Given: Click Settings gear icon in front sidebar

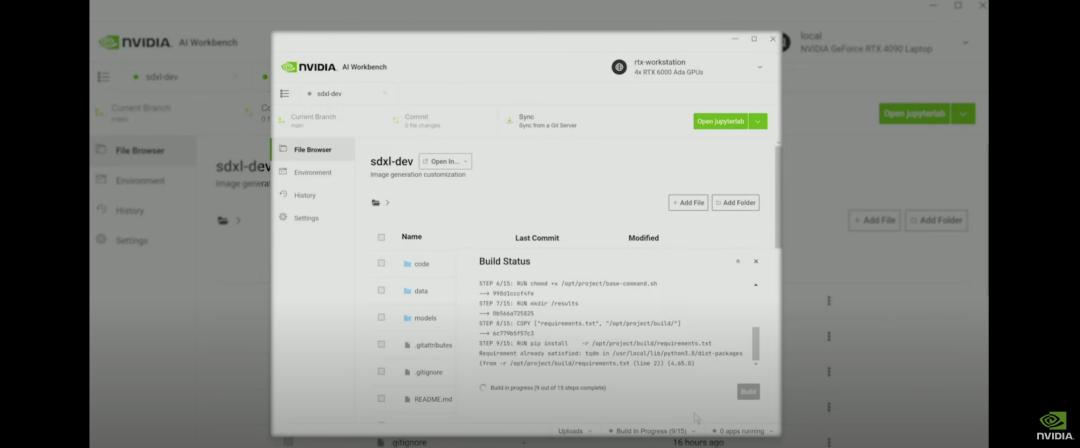Looking at the screenshot, I should pyautogui.click(x=282, y=218).
